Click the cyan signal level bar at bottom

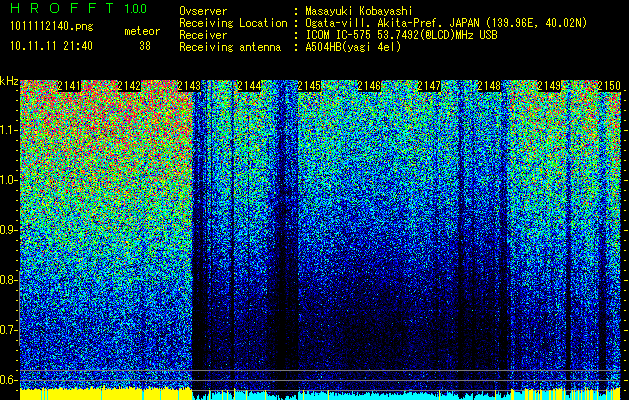(351, 396)
